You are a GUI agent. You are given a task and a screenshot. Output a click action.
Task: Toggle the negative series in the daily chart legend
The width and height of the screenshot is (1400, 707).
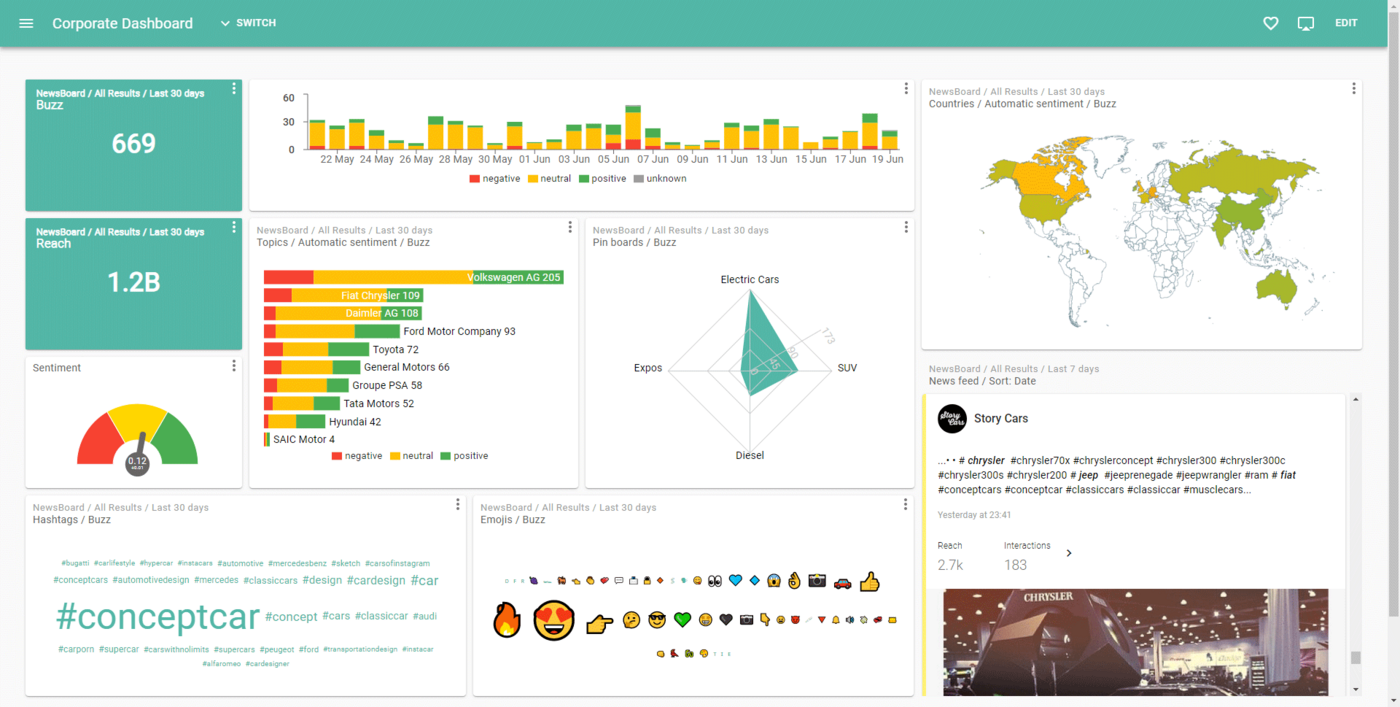[495, 179]
